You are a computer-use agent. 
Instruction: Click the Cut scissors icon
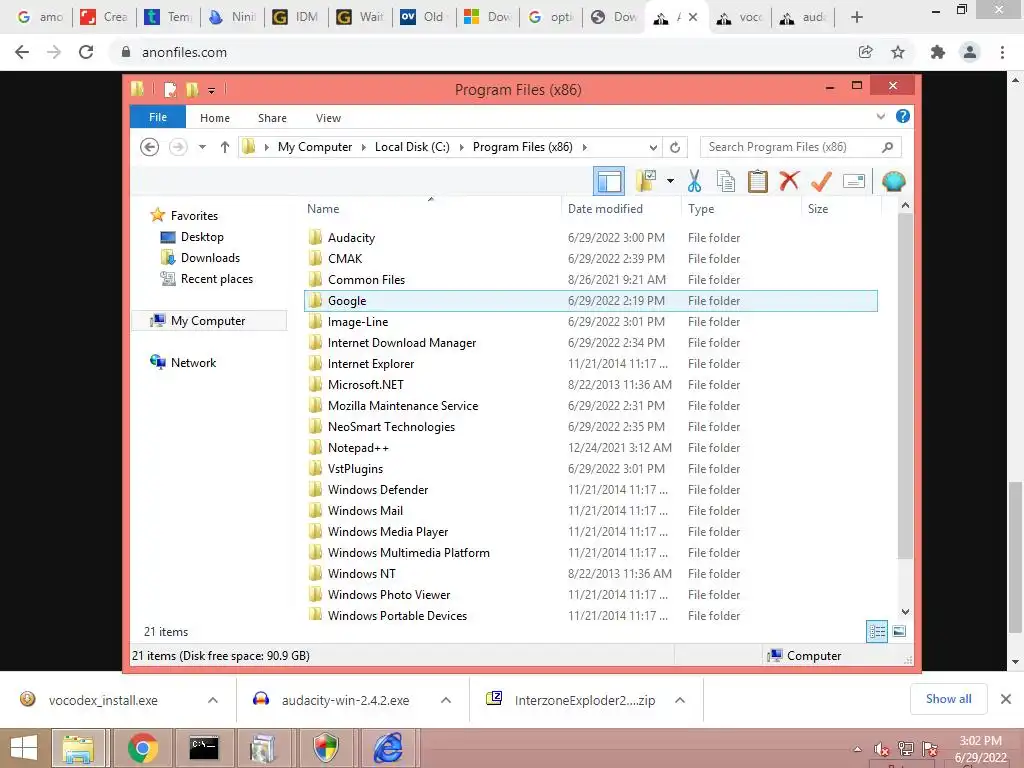click(x=694, y=181)
